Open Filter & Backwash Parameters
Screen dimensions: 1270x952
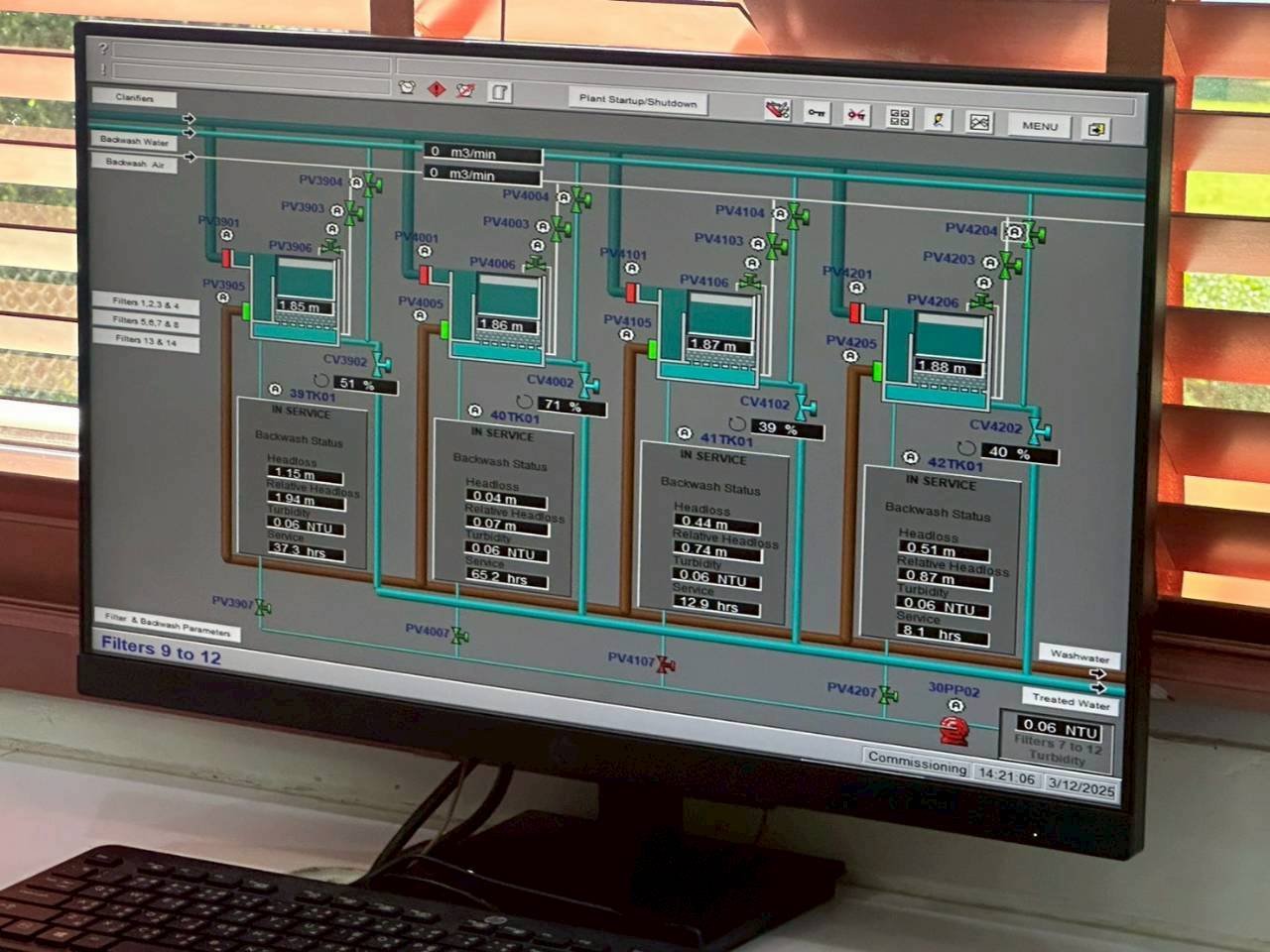click(x=167, y=623)
